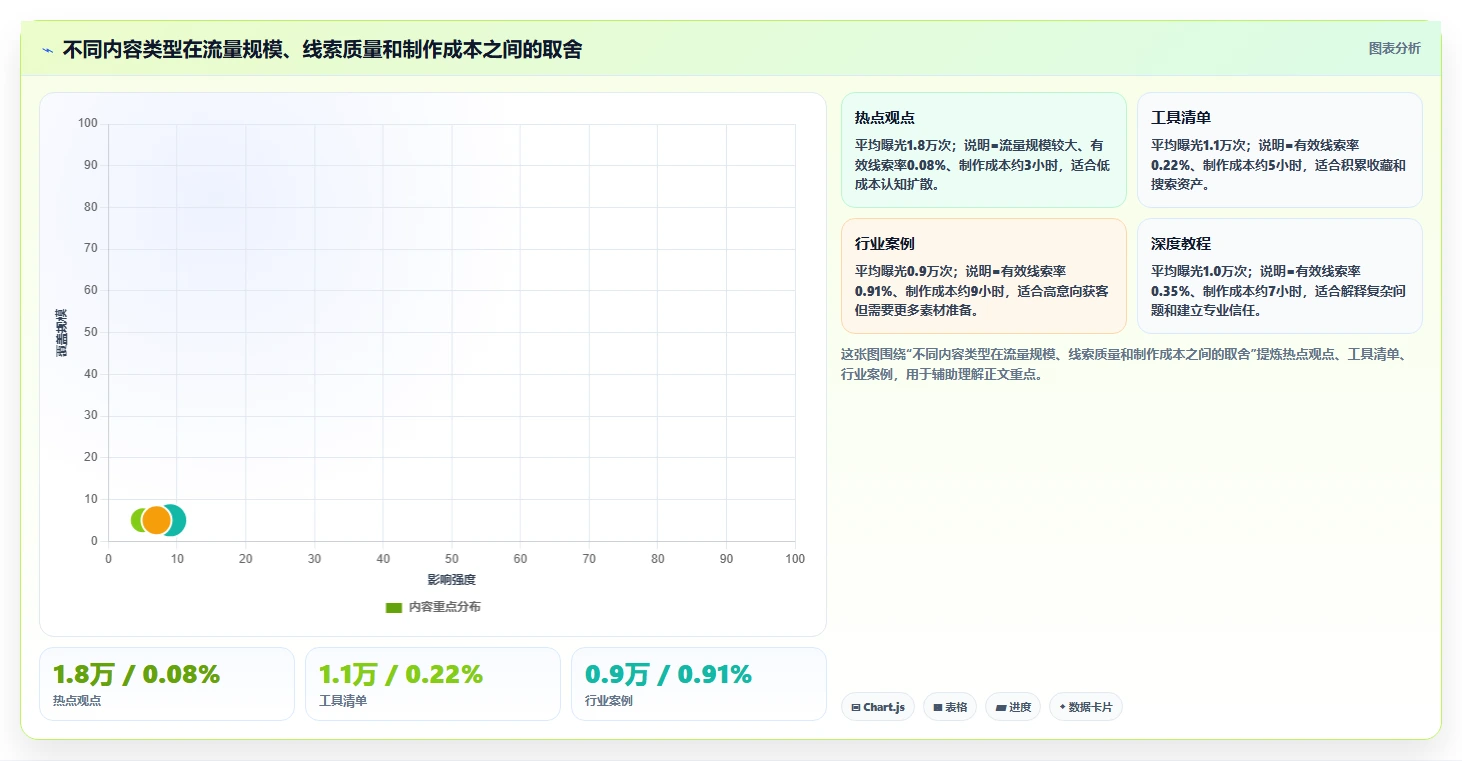Image resolution: width=1462 pixels, height=761 pixels.
Task: Click the lightning icon beside the page title
Action: click(47, 50)
